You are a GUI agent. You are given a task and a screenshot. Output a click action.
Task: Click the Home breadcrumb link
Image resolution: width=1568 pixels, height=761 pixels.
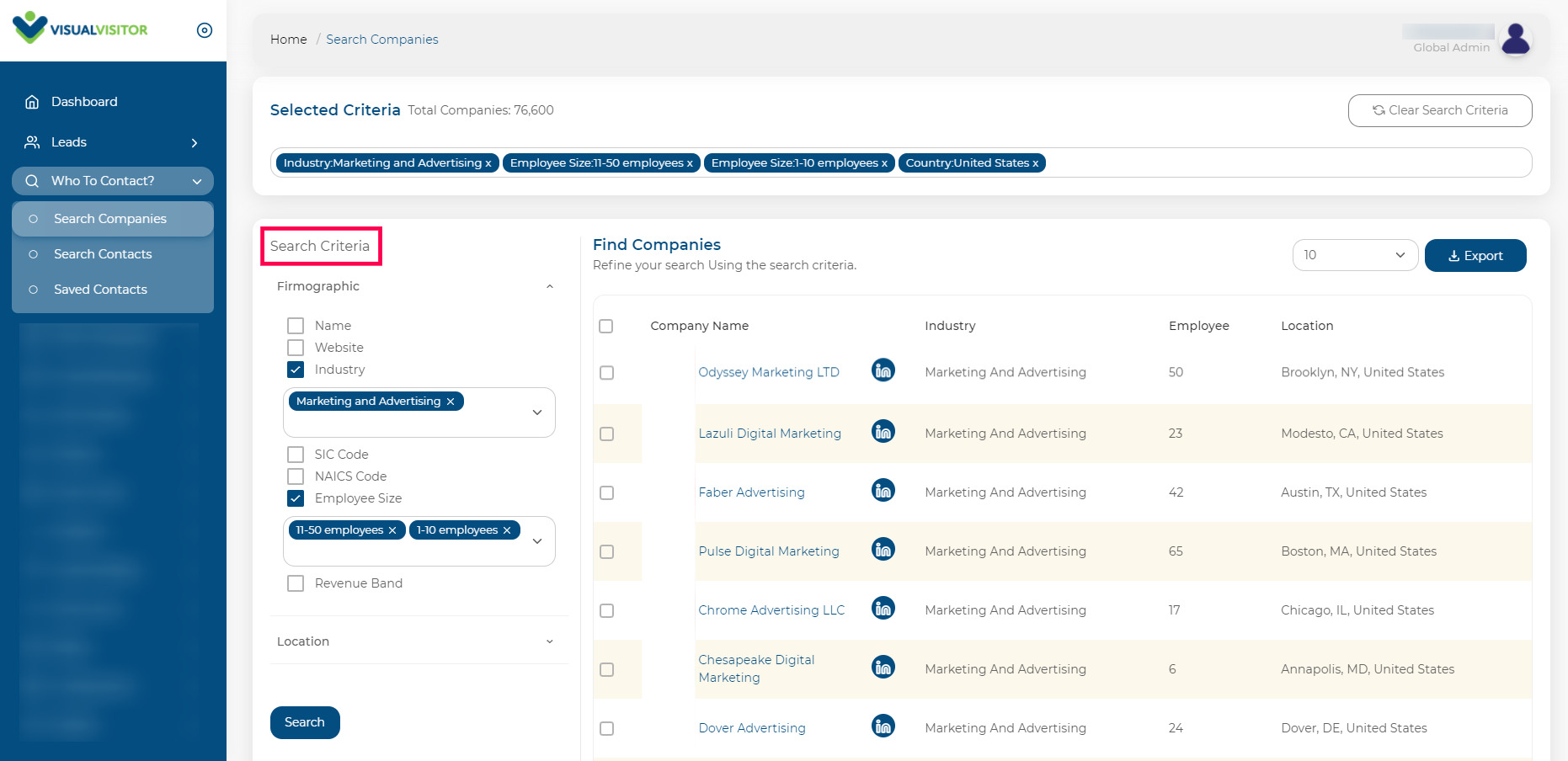tap(289, 40)
